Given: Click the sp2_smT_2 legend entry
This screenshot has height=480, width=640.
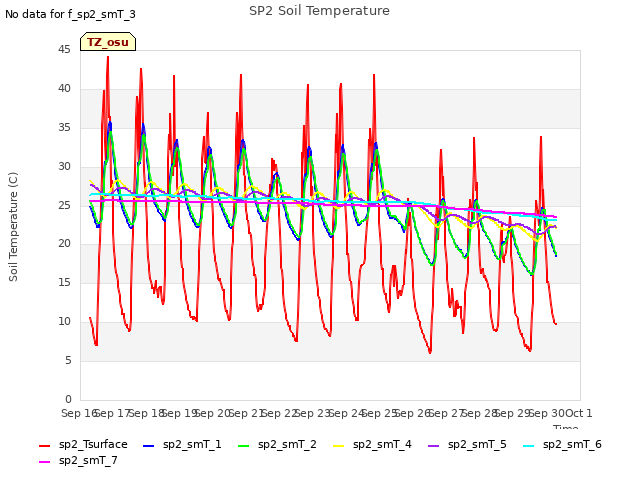Looking at the screenshot, I should tap(277, 444).
